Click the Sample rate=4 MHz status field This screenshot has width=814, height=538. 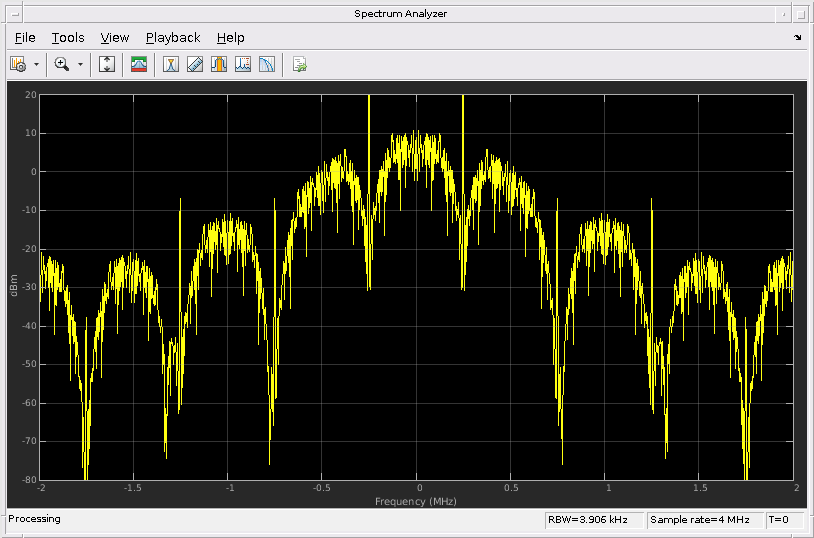[x=704, y=520]
